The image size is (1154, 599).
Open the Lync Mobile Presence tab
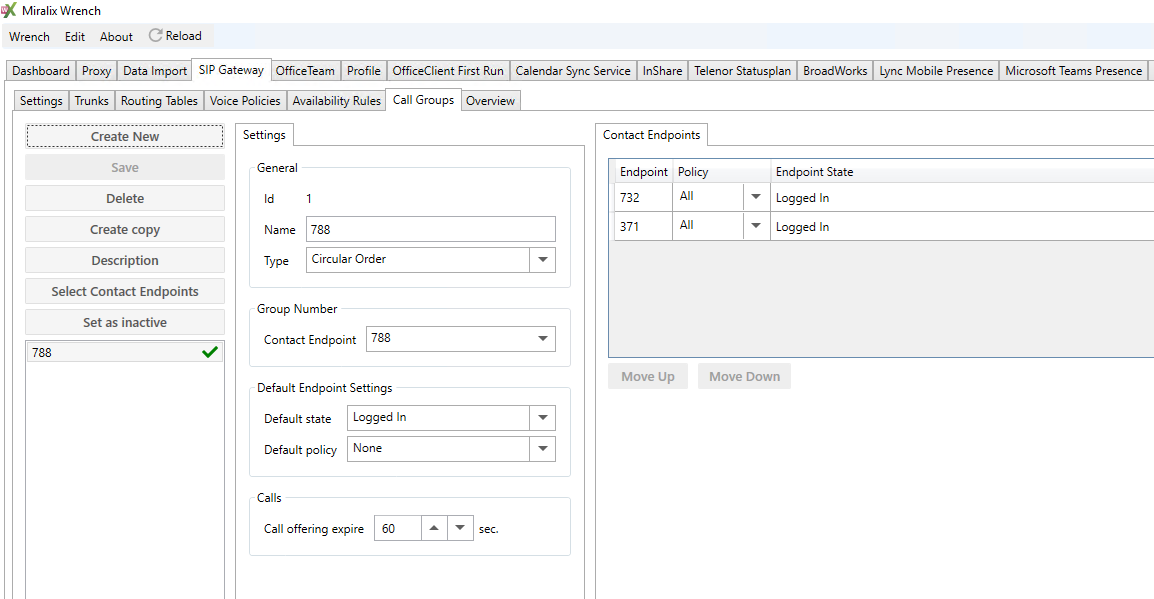click(x=936, y=71)
